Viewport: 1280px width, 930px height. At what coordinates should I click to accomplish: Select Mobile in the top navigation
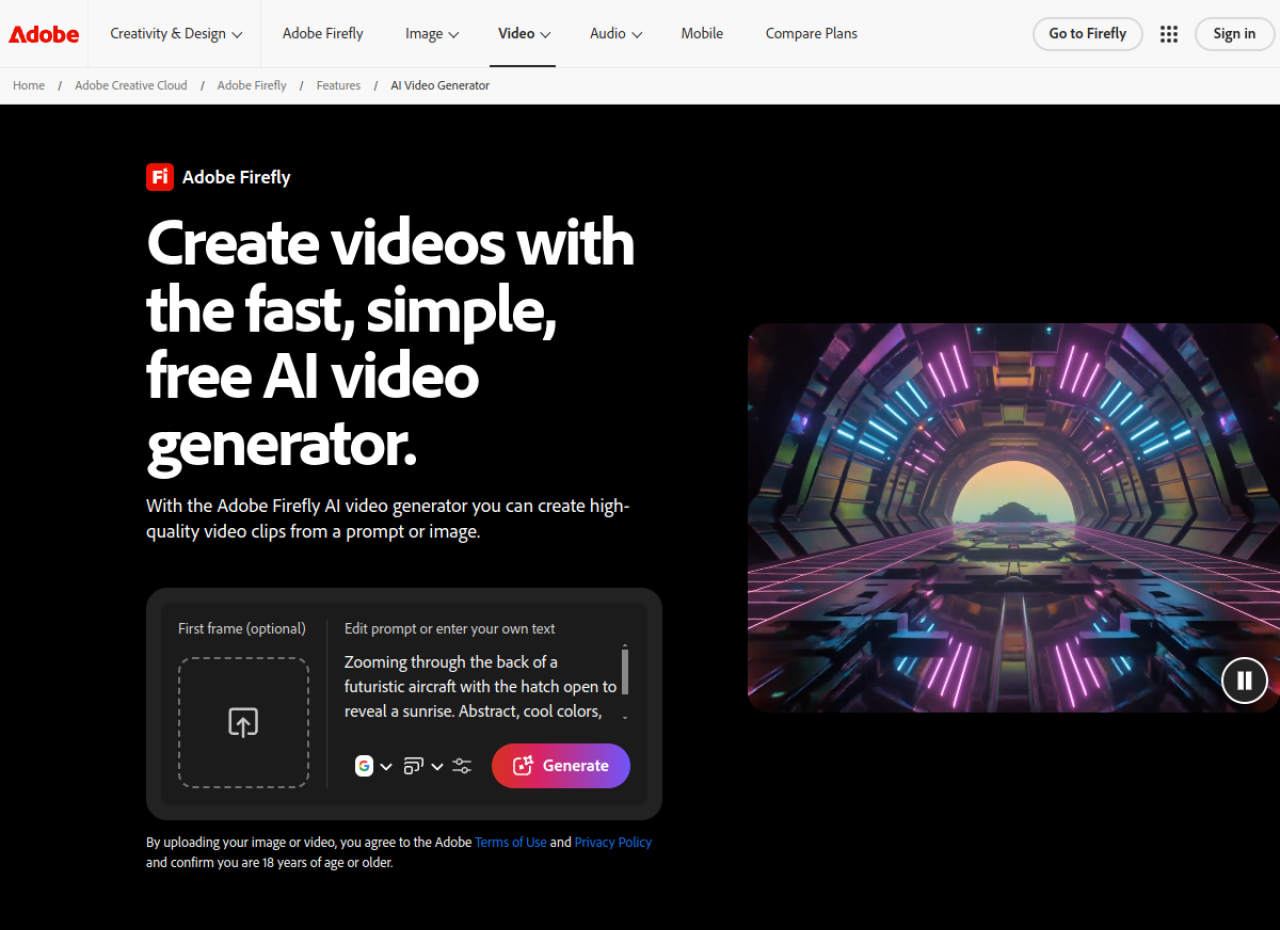click(702, 34)
